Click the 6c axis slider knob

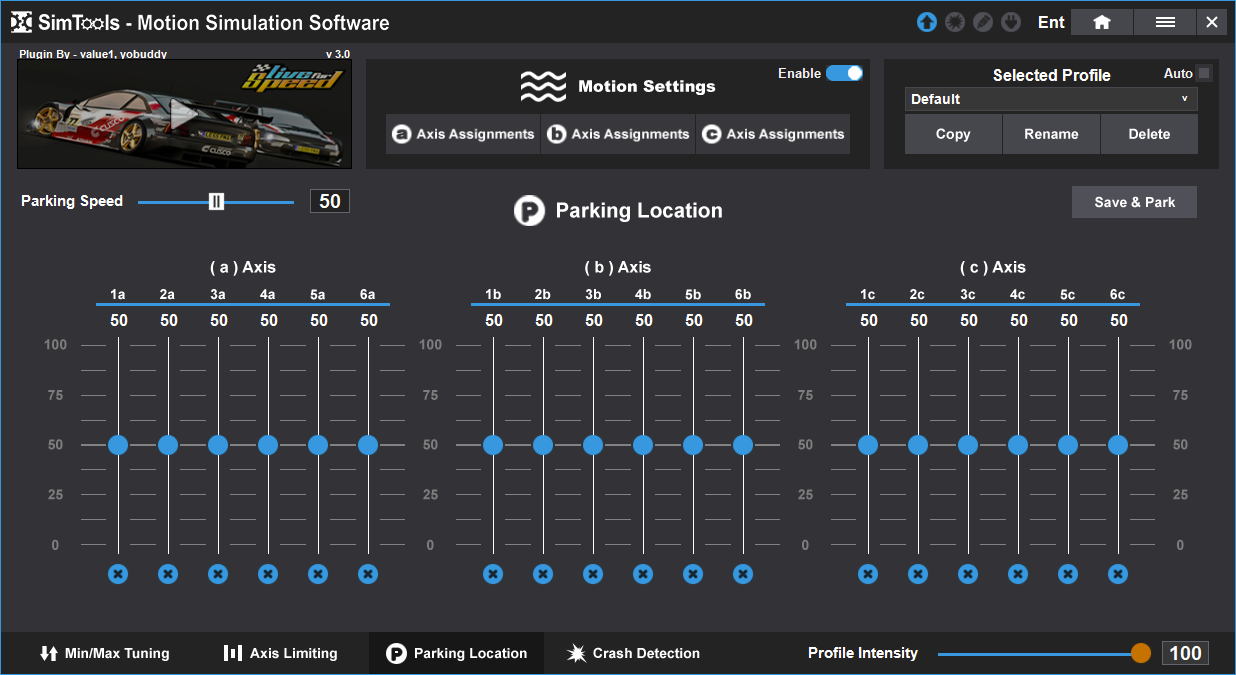pos(1118,445)
